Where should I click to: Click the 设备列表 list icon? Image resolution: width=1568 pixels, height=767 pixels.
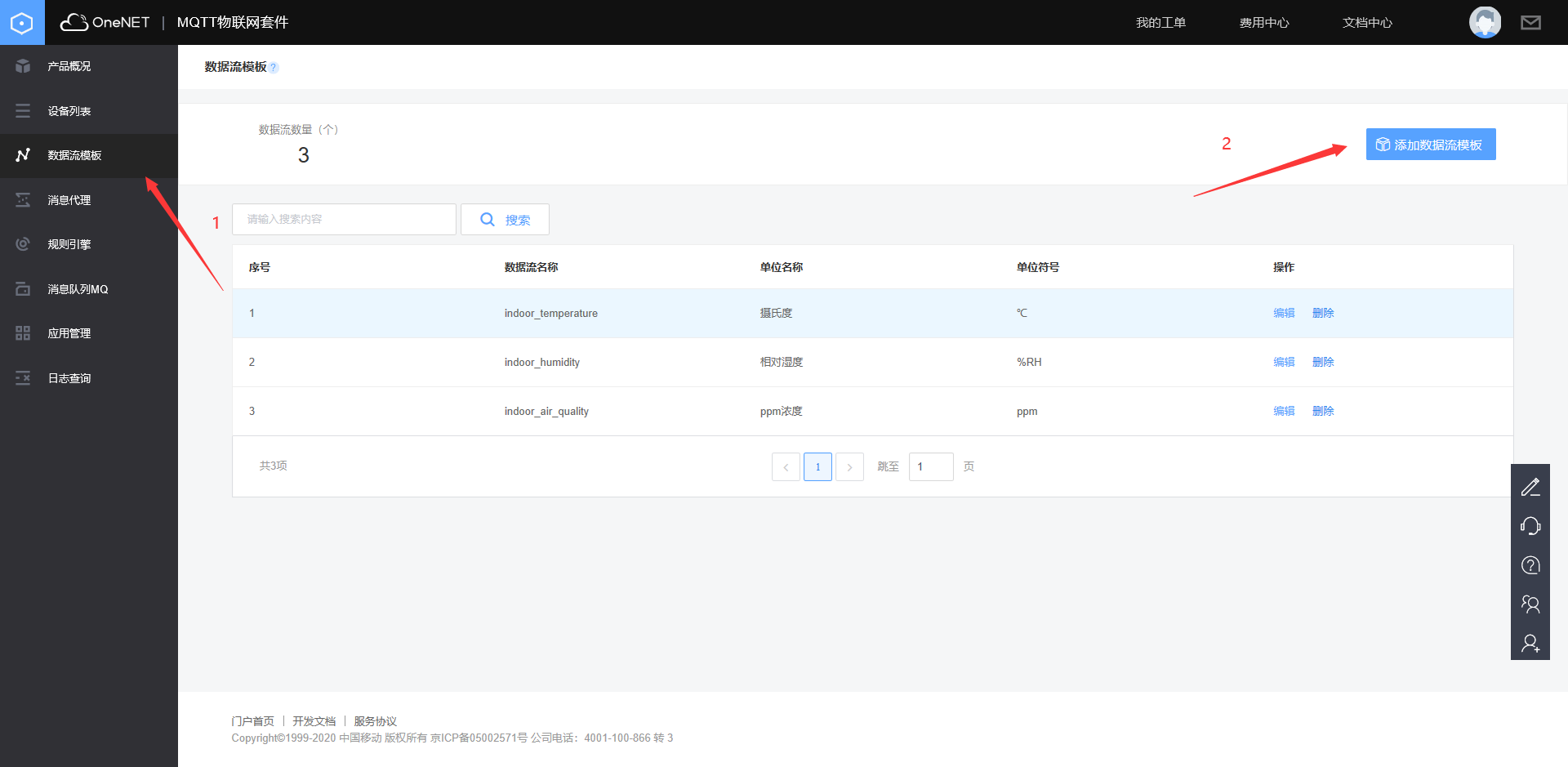point(23,111)
